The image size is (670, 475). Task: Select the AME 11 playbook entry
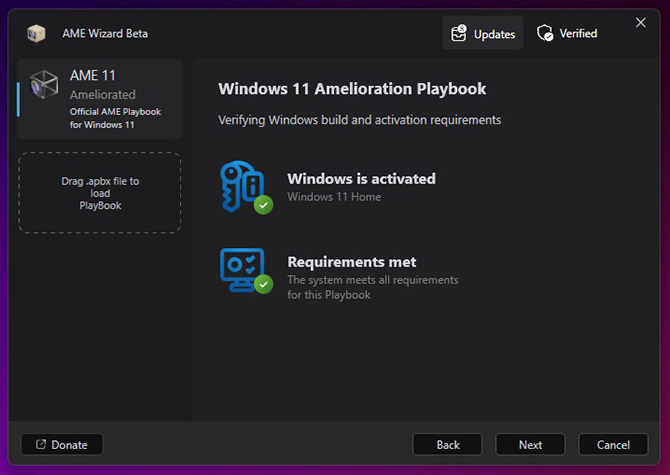click(100, 99)
